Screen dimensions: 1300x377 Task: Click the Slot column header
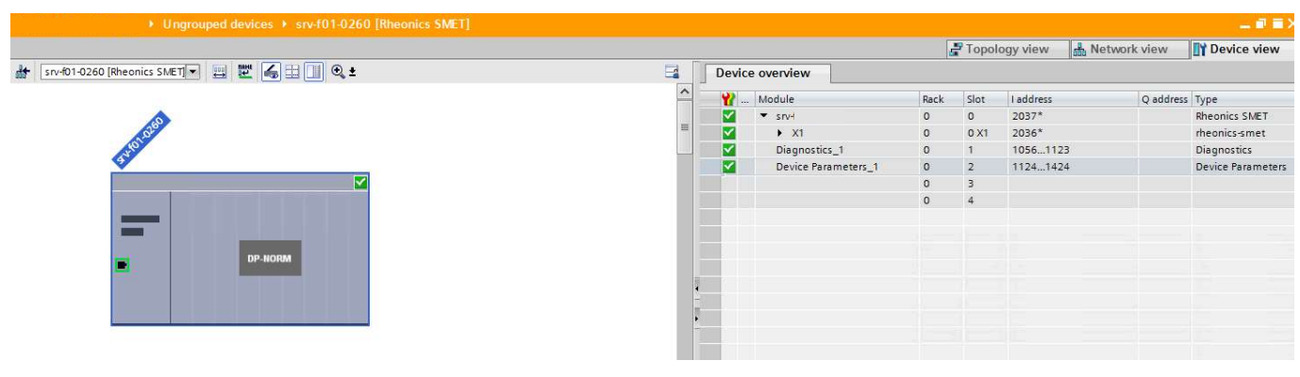pos(985,99)
